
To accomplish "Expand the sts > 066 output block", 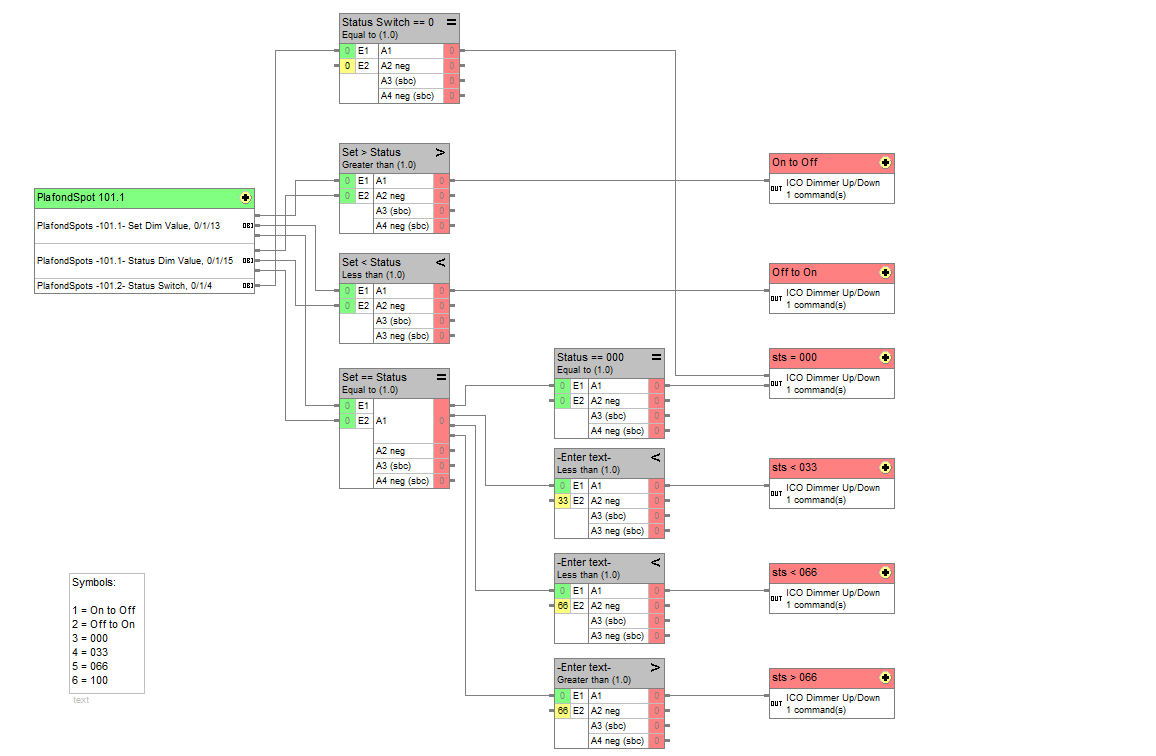I will 885,678.
